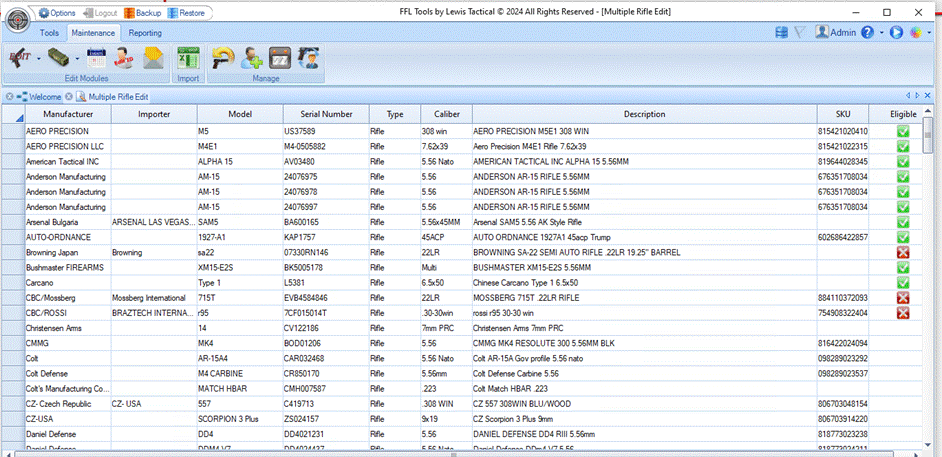
Task: Toggle Eligible for AERO PRECISION M5 row
Action: coord(902,132)
